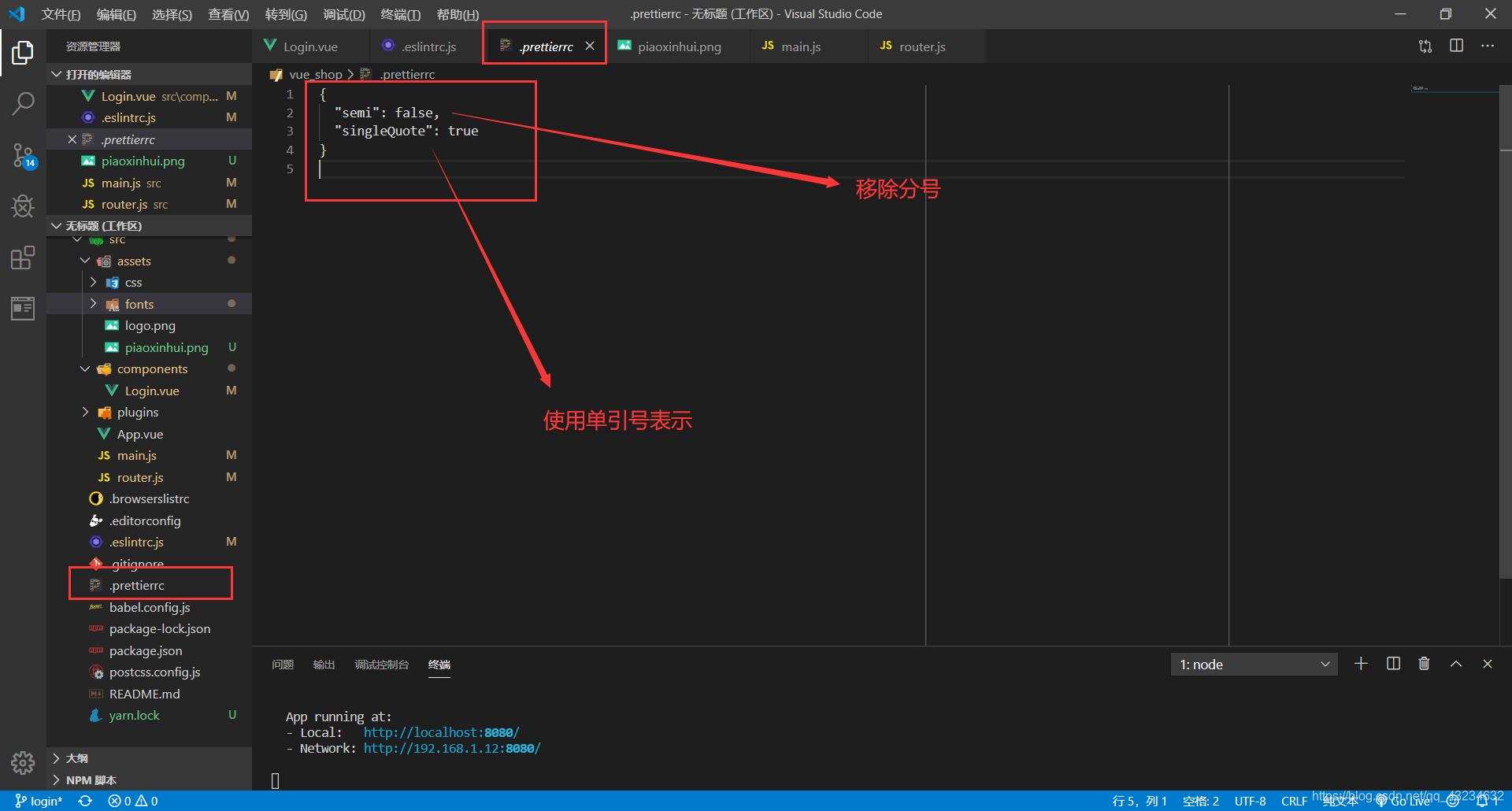Open the Debug menu
The width and height of the screenshot is (1512, 811).
click(x=344, y=14)
